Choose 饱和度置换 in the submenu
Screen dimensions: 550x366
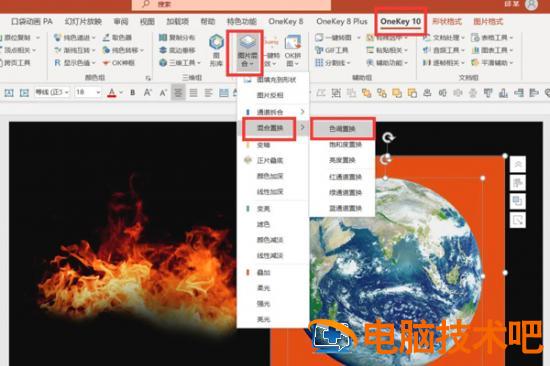point(342,145)
